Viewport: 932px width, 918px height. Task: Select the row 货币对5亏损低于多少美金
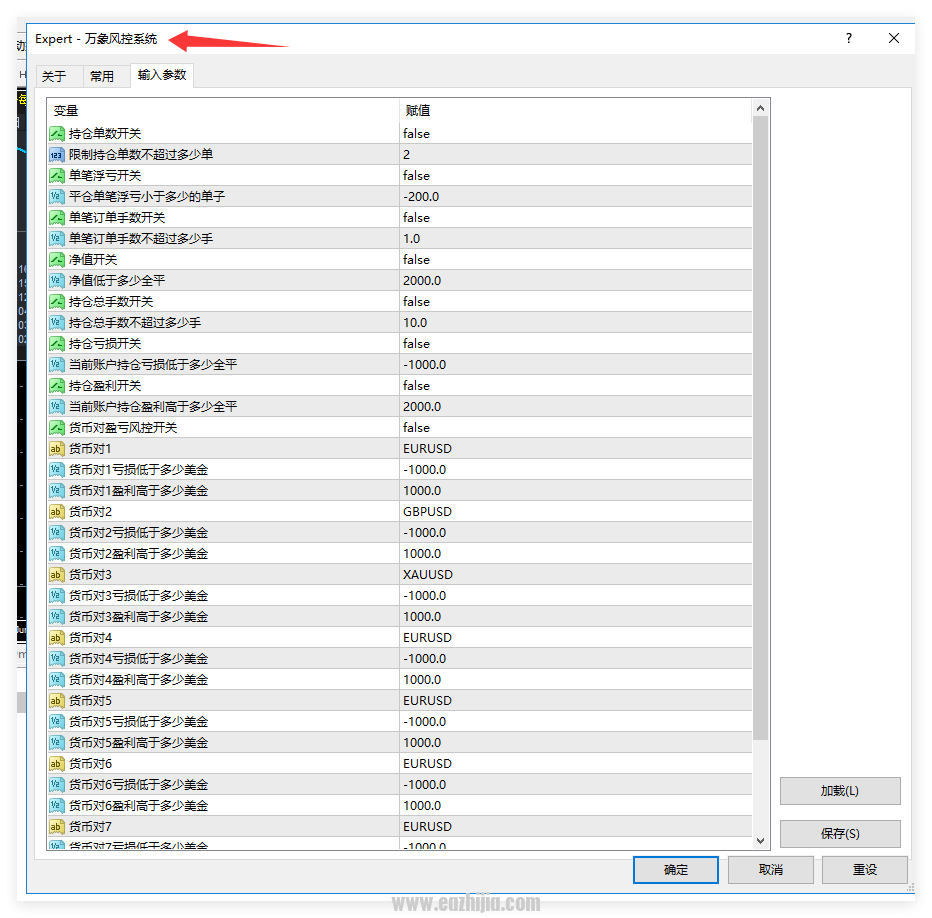click(399, 722)
